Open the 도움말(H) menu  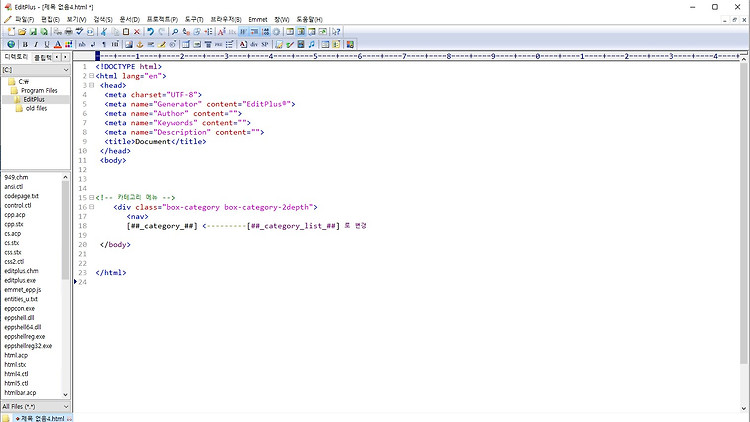click(309, 19)
